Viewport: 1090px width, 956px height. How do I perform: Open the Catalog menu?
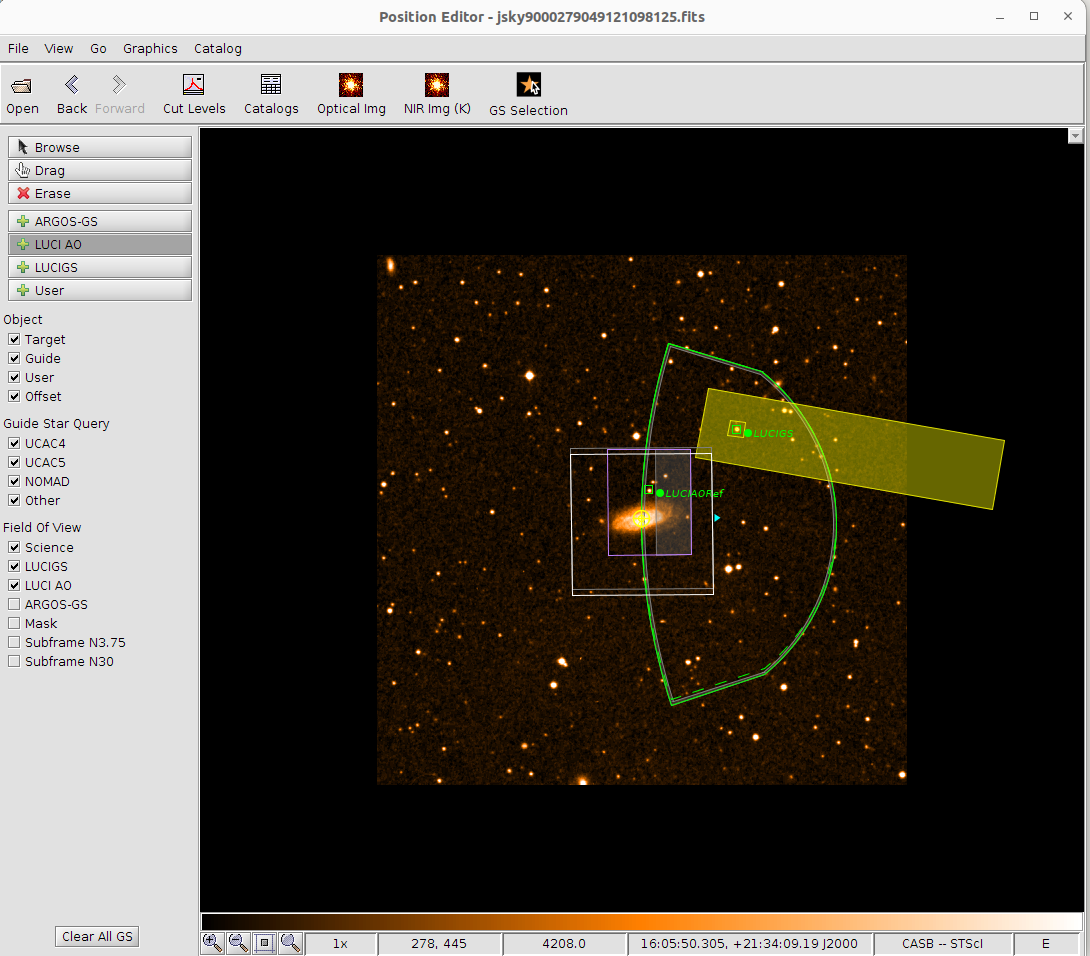point(217,48)
